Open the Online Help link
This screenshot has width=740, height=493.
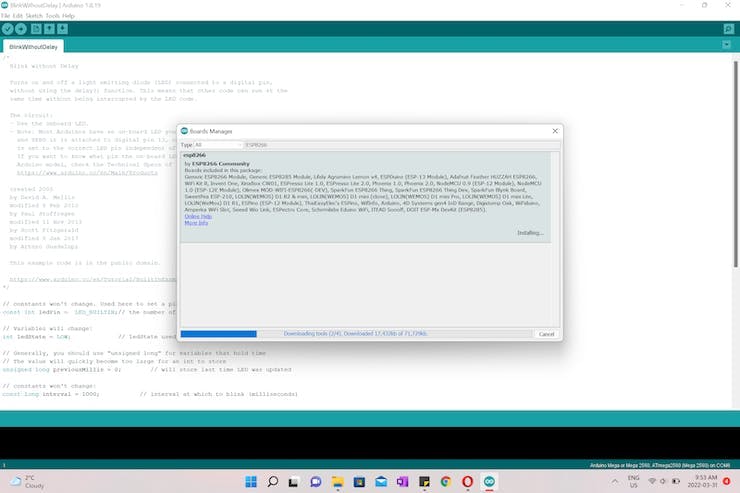point(198,216)
